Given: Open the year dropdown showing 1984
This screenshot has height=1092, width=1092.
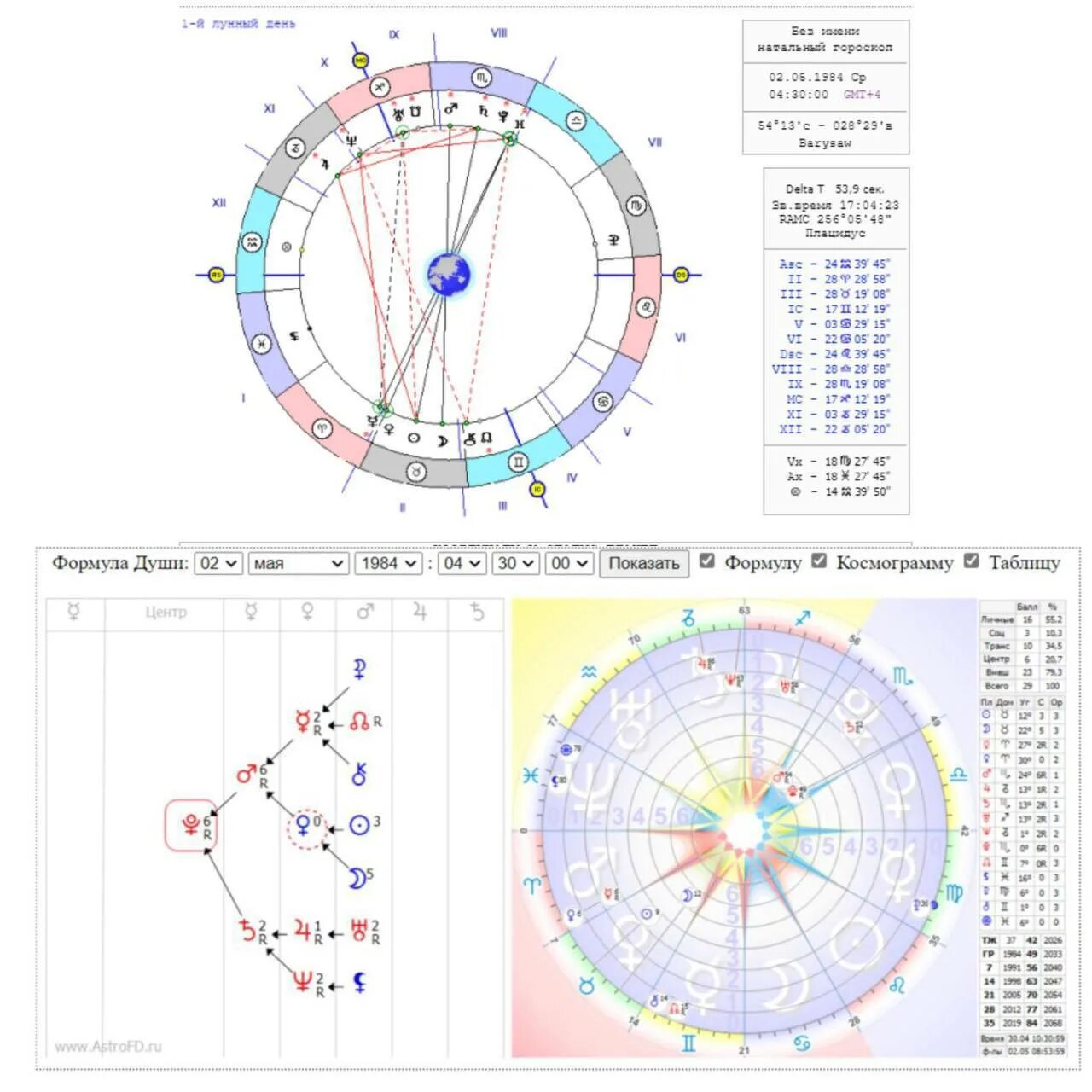Looking at the screenshot, I should click(x=389, y=563).
